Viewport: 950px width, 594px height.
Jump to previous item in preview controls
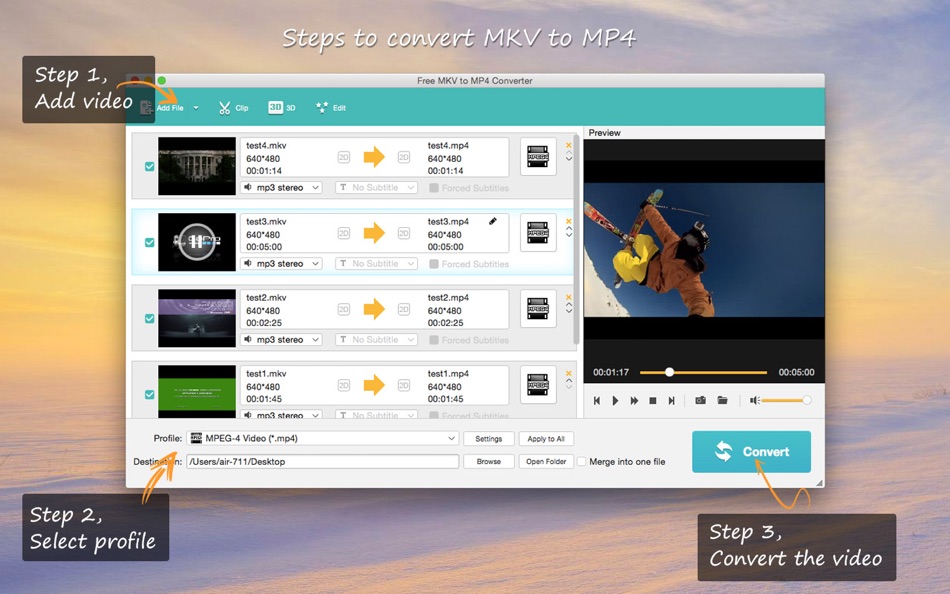(597, 401)
